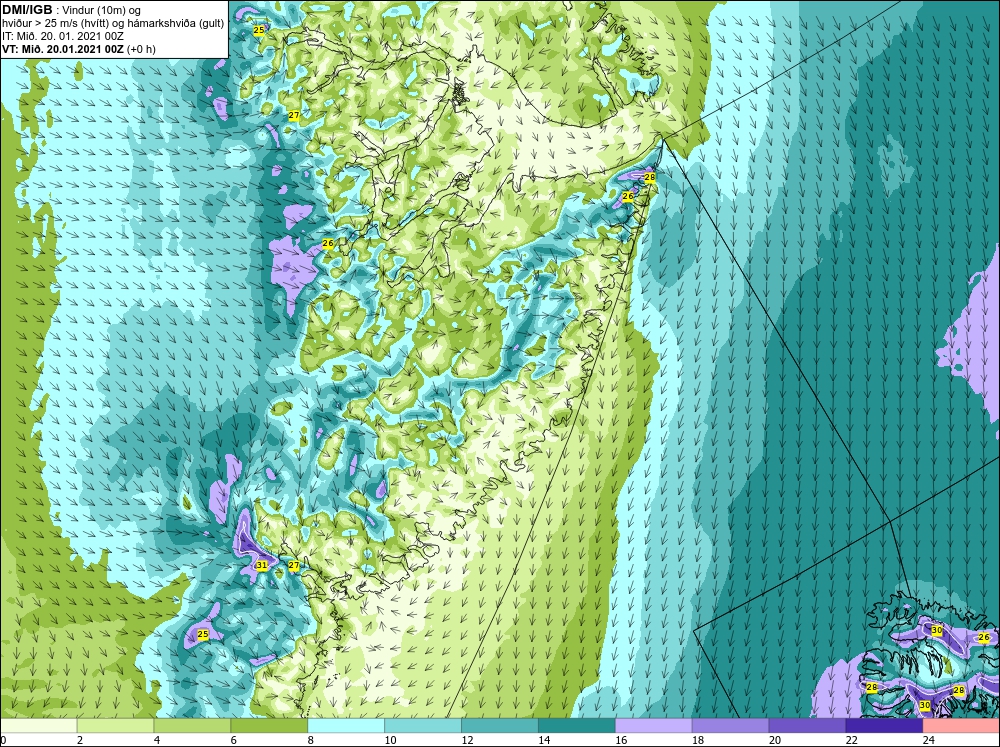The width and height of the screenshot is (1000, 747).
Task: Select the medium green 4–6 legend swatch
Action: 193,725
